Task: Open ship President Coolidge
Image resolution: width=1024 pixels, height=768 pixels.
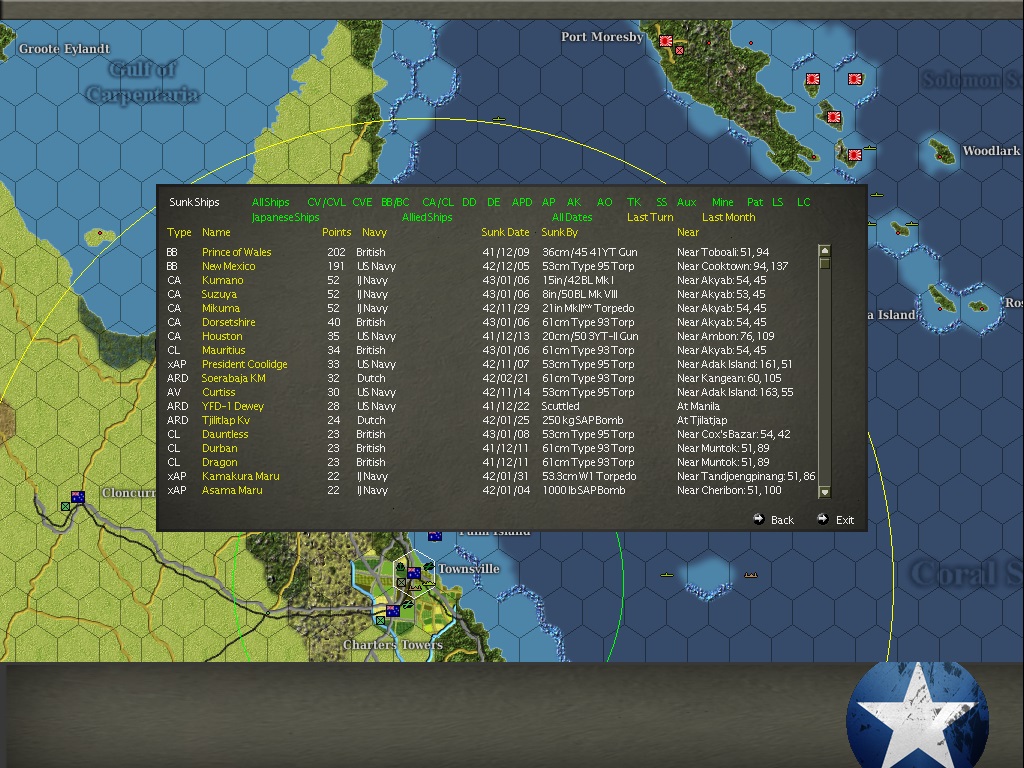Action: pyautogui.click(x=244, y=364)
